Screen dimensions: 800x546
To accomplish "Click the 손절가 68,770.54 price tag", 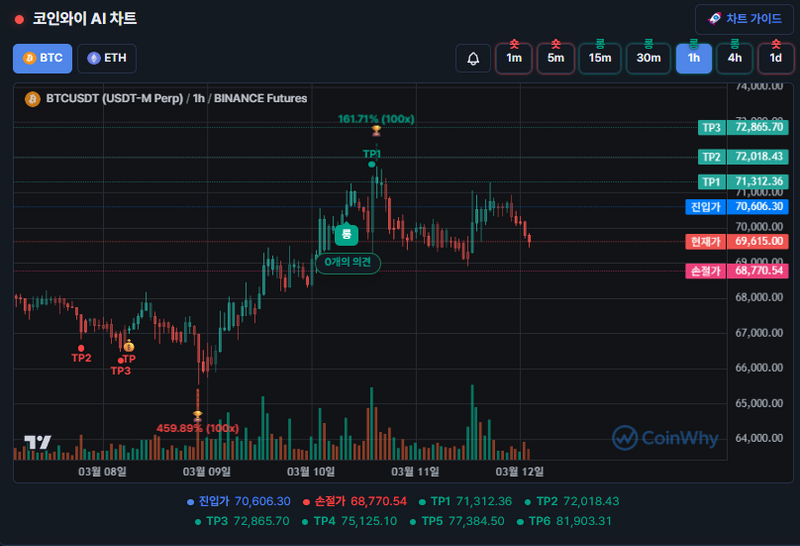I will tap(736, 271).
